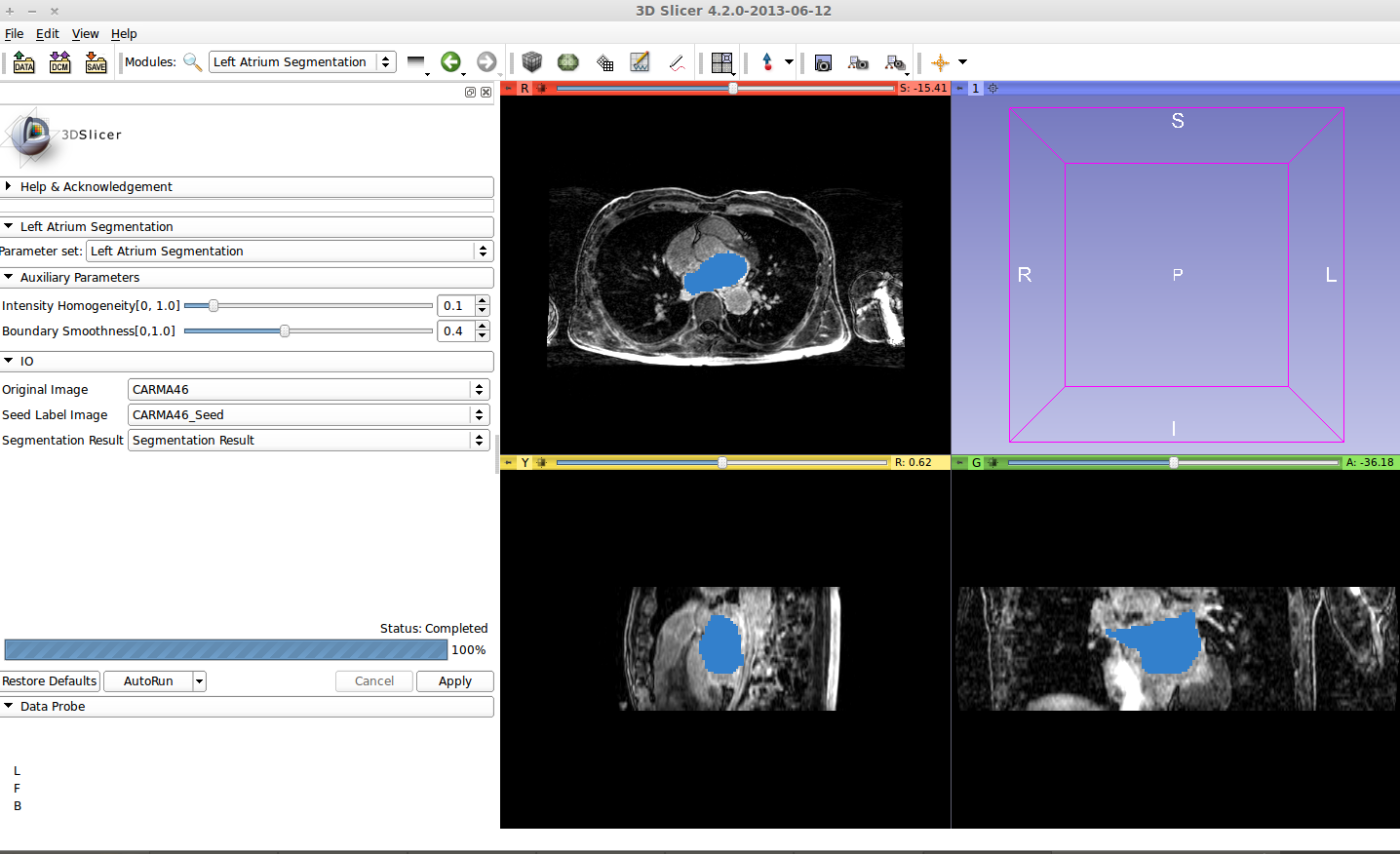The image size is (1400, 854).
Task: Open the DICOM browser via DCM icon
Action: click(x=60, y=62)
